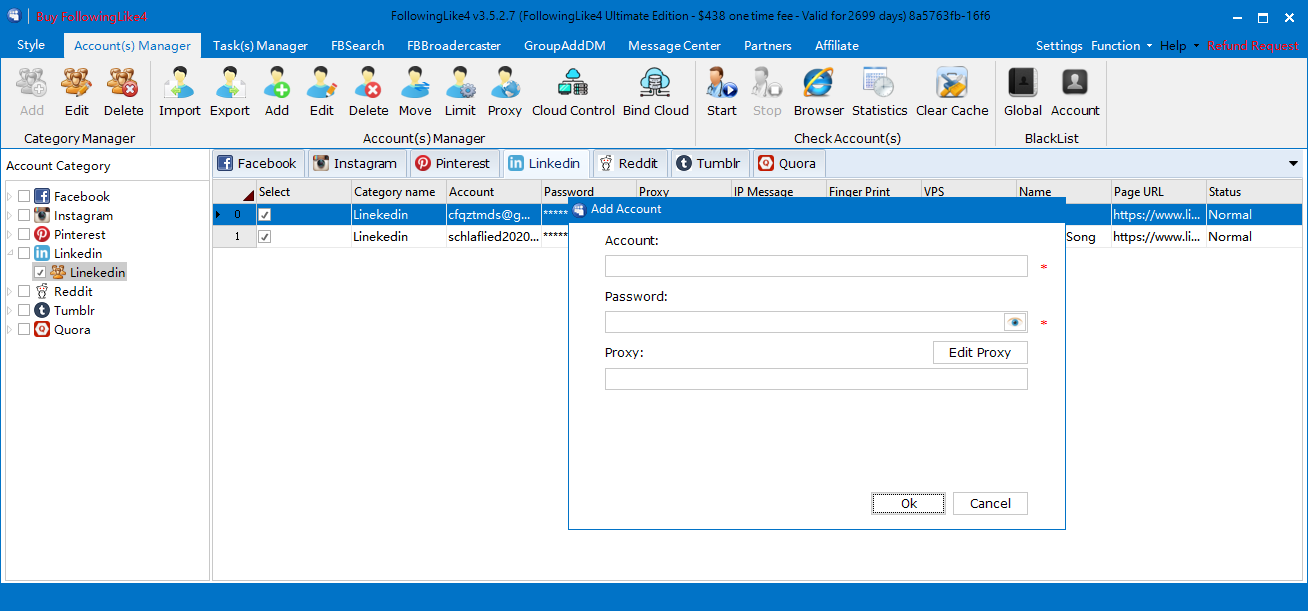
Task: Uncheck Select box for cfqztmds account row
Action: point(265,215)
